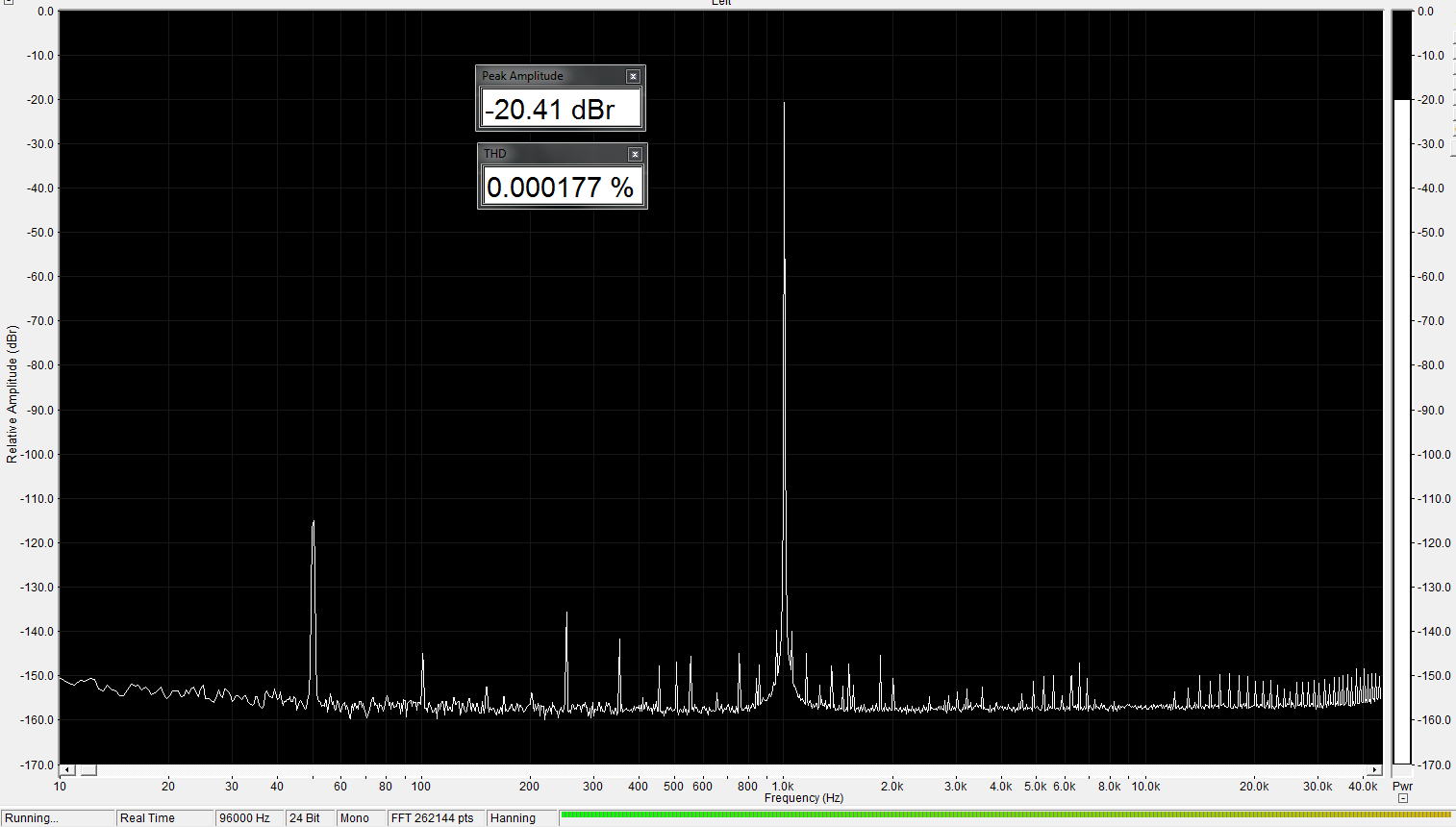Click the Pwr label under the meter
This screenshot has width=1456, height=827.
pyautogui.click(x=1402, y=787)
